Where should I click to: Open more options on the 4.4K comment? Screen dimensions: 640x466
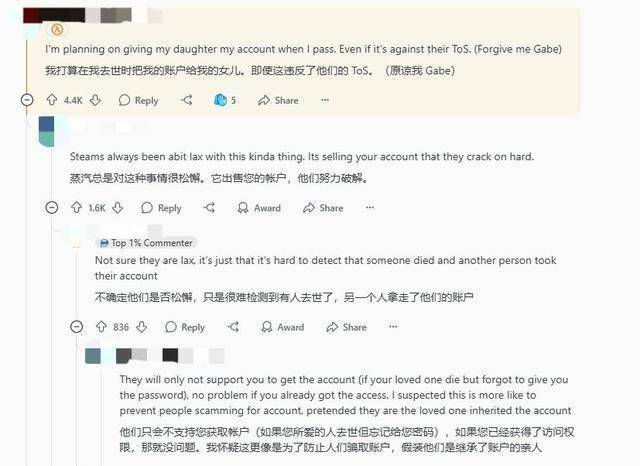(325, 100)
